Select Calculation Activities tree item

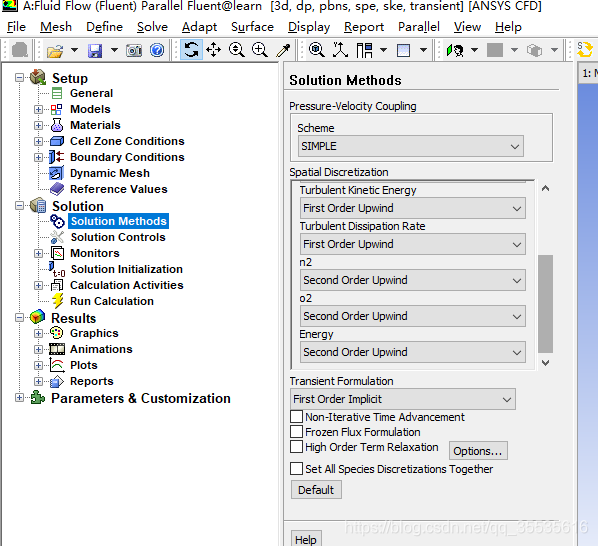[127, 285]
